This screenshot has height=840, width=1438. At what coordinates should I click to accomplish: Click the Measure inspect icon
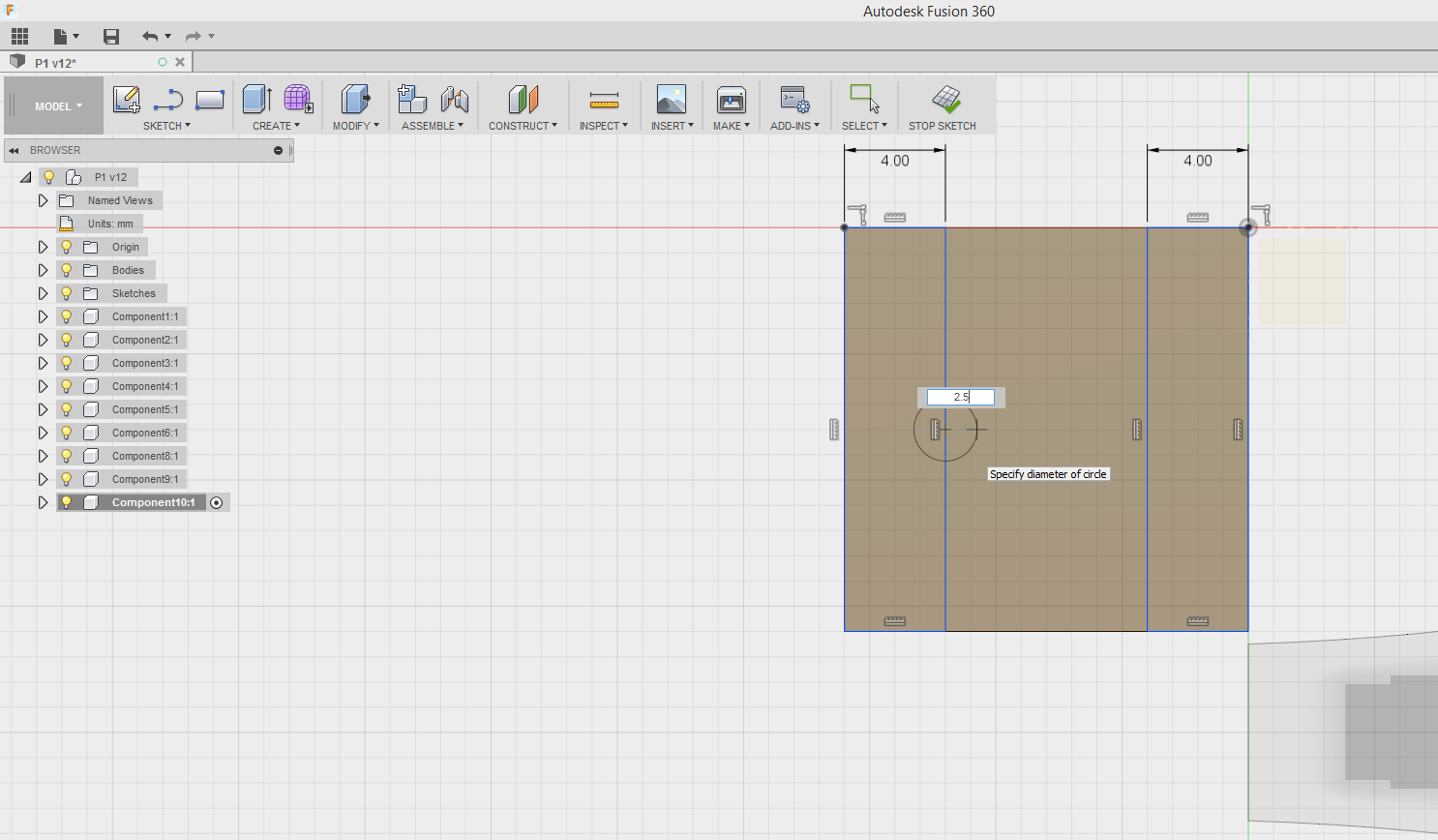click(604, 100)
